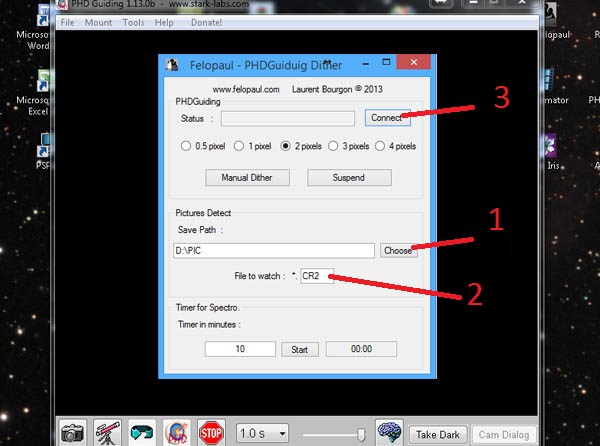The image size is (600, 446).
Task: Click the PHDGuiding Status field
Action: (288, 118)
